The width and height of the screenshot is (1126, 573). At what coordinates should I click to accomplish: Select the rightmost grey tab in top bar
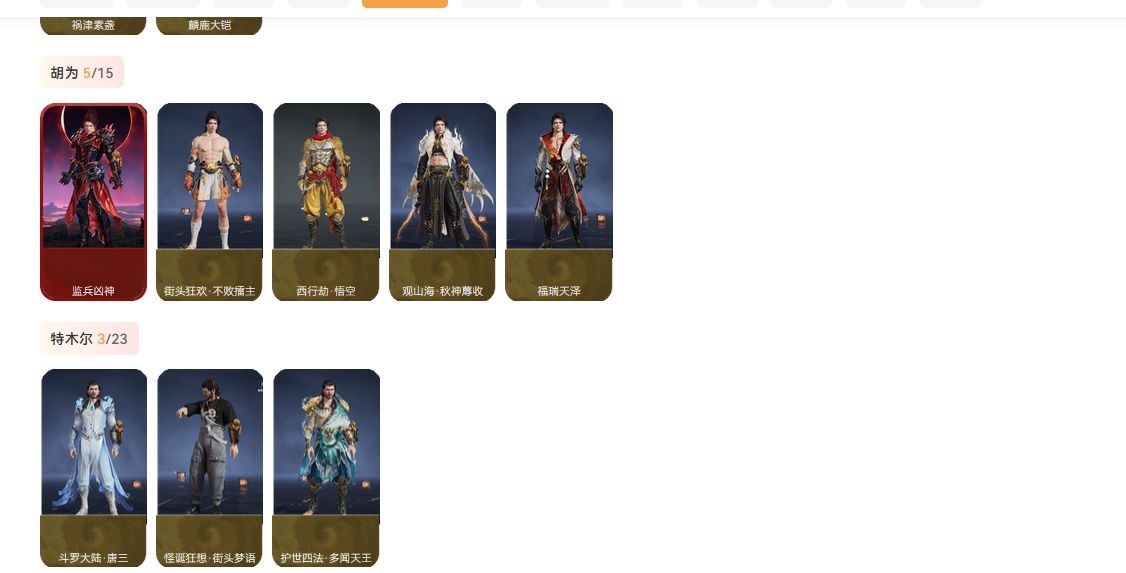[x=951, y=4]
